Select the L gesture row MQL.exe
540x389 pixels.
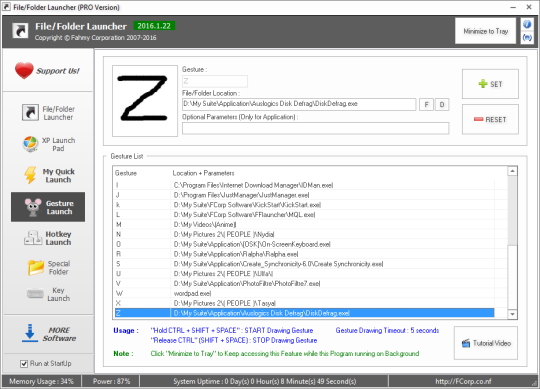point(304,215)
